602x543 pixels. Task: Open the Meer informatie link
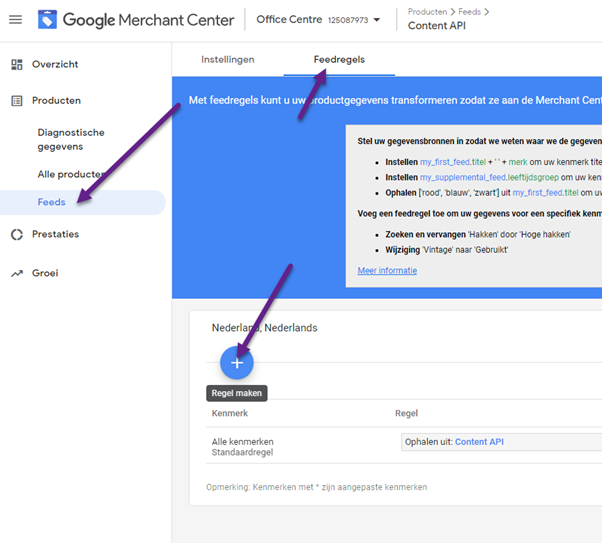point(387,271)
